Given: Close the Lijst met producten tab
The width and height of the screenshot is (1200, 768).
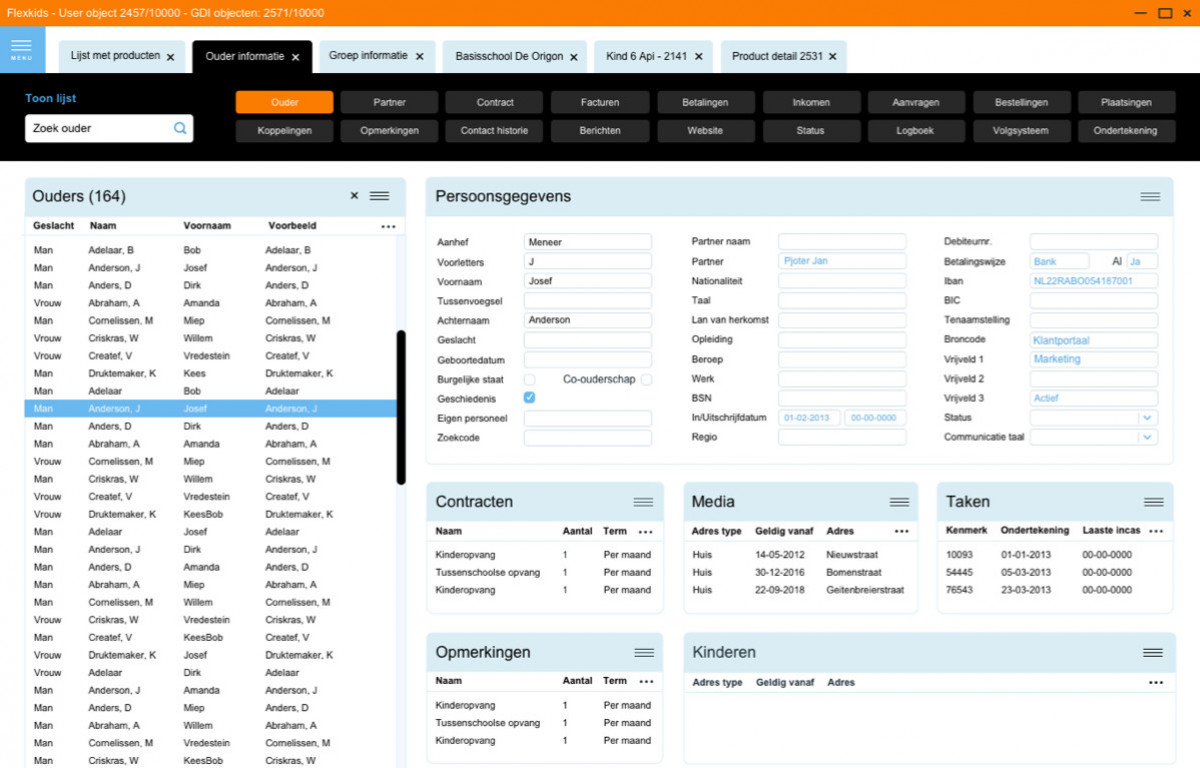Looking at the screenshot, I should [170, 57].
